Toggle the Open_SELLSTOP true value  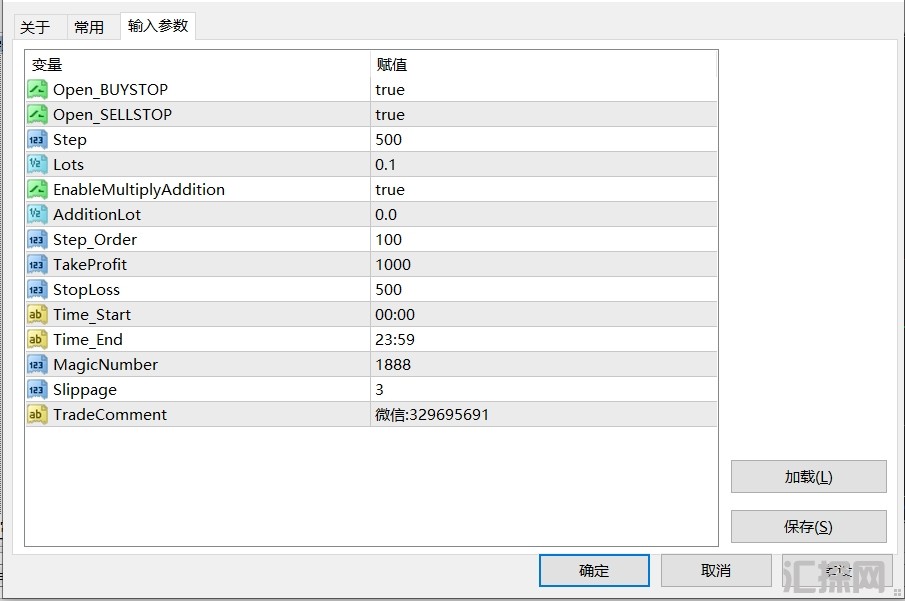[390, 115]
